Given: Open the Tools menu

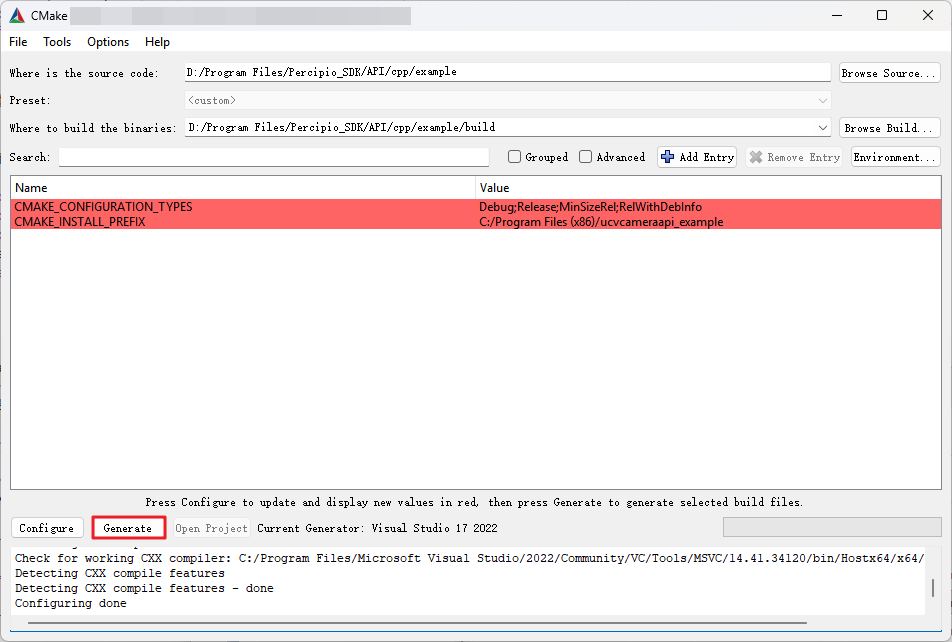Looking at the screenshot, I should [x=57, y=42].
